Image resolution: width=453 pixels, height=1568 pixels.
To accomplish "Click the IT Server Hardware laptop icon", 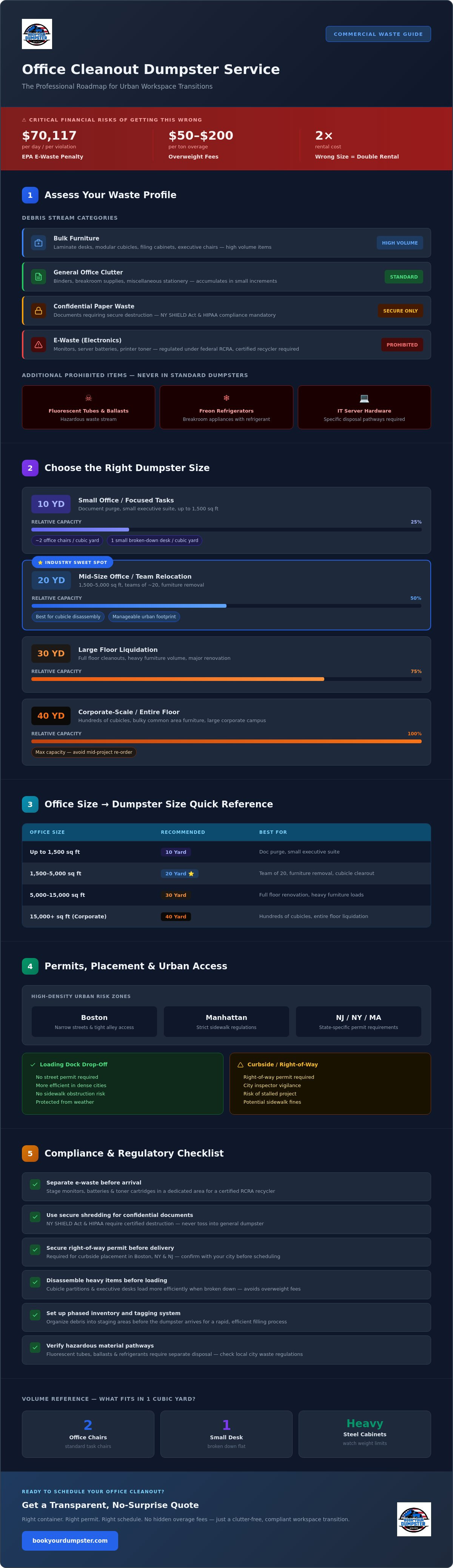I will [x=364, y=398].
